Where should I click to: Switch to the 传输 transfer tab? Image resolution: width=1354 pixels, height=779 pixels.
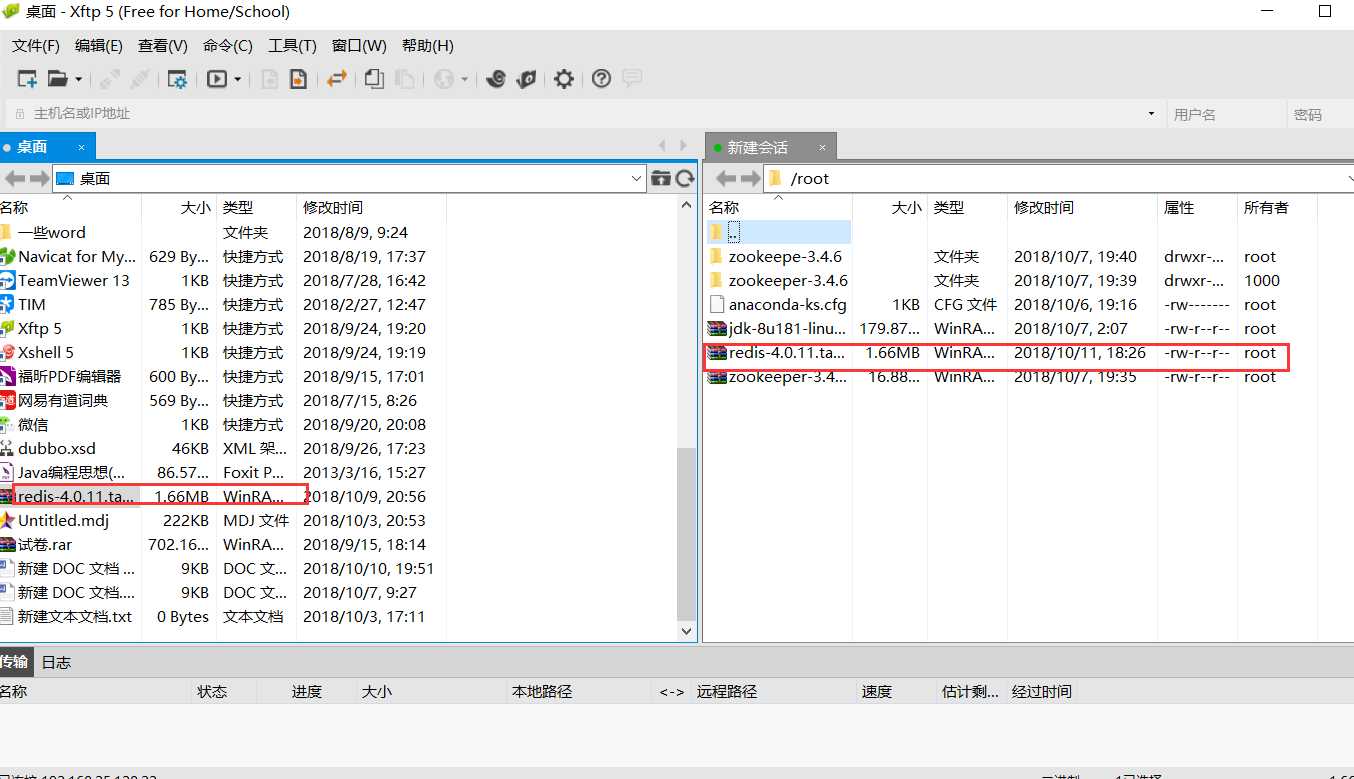tap(14, 662)
